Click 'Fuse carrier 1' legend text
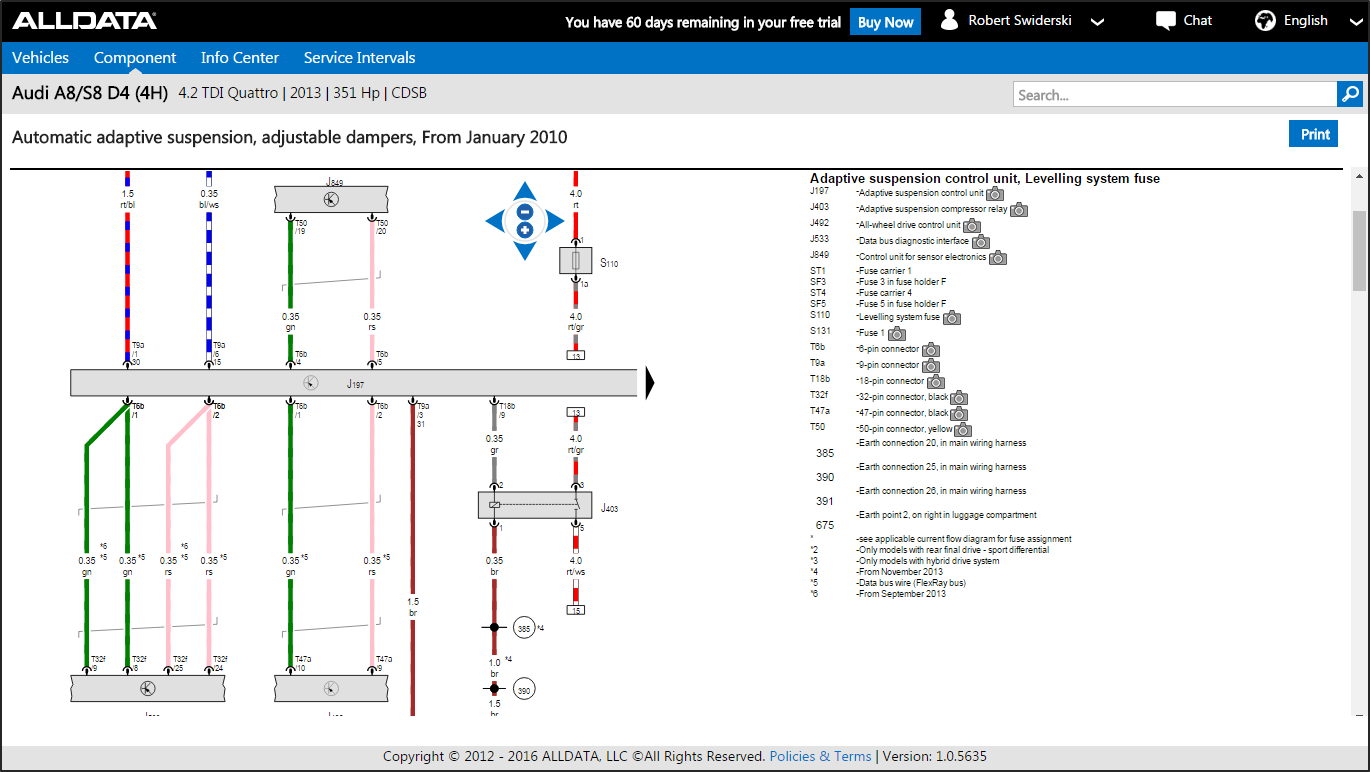Viewport: 1370px width, 772px height. coord(884,271)
